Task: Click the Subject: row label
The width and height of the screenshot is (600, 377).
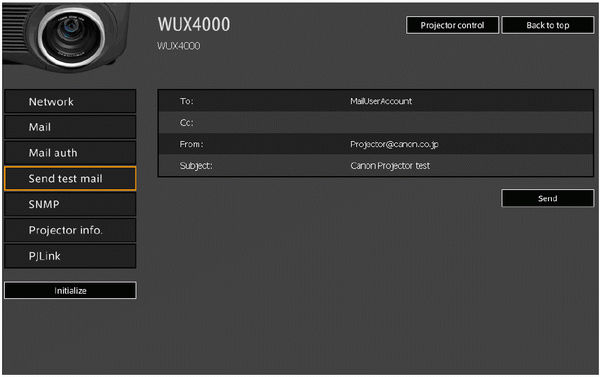Action: click(x=196, y=166)
